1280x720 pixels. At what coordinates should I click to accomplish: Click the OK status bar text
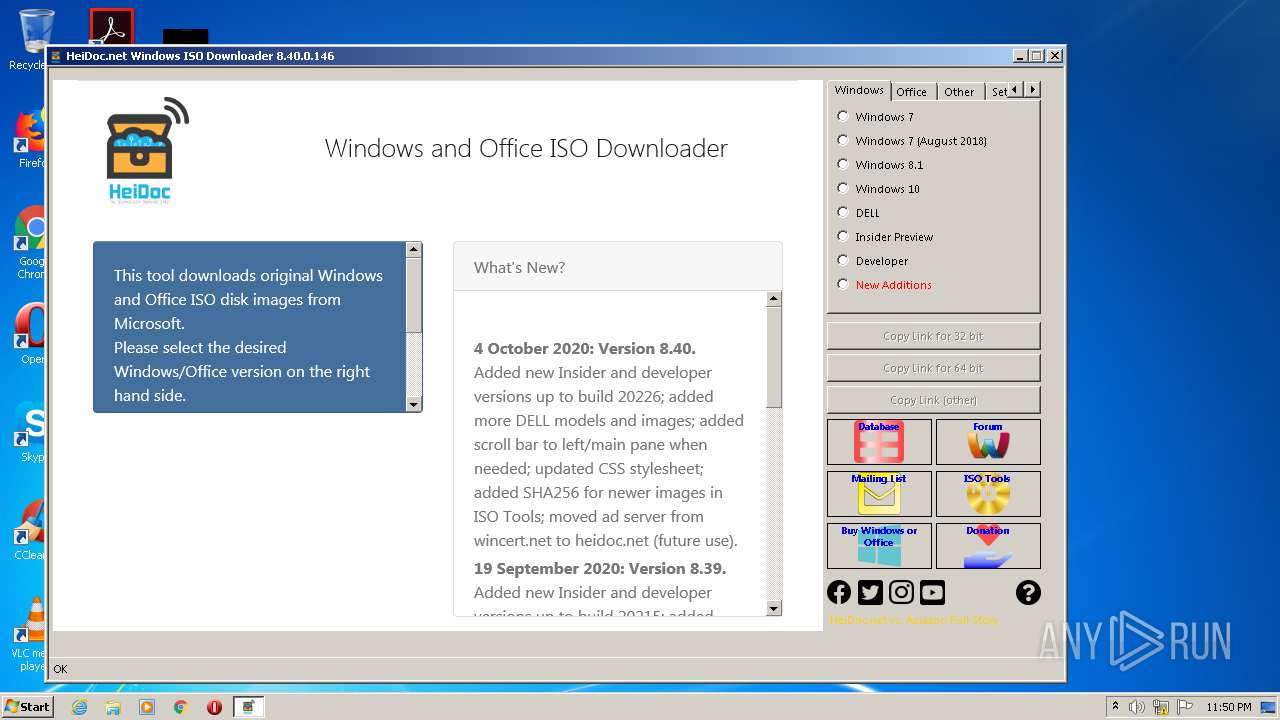60,669
